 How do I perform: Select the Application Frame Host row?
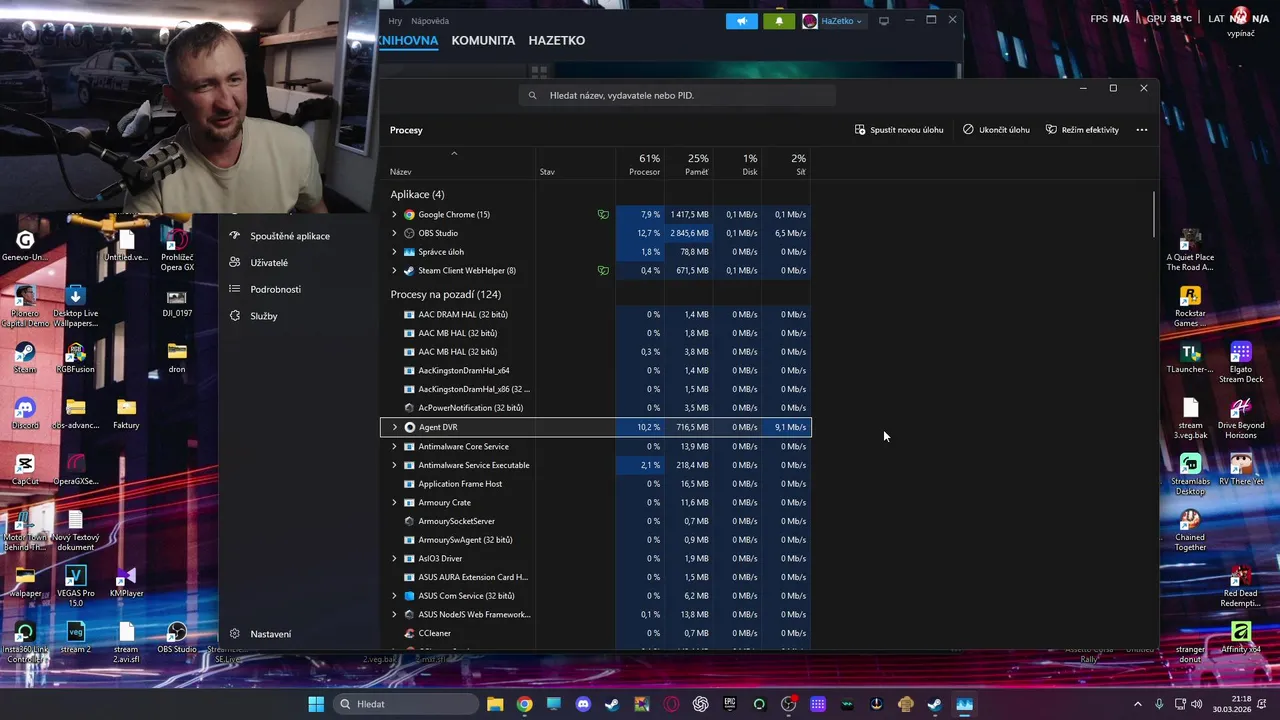(x=596, y=484)
